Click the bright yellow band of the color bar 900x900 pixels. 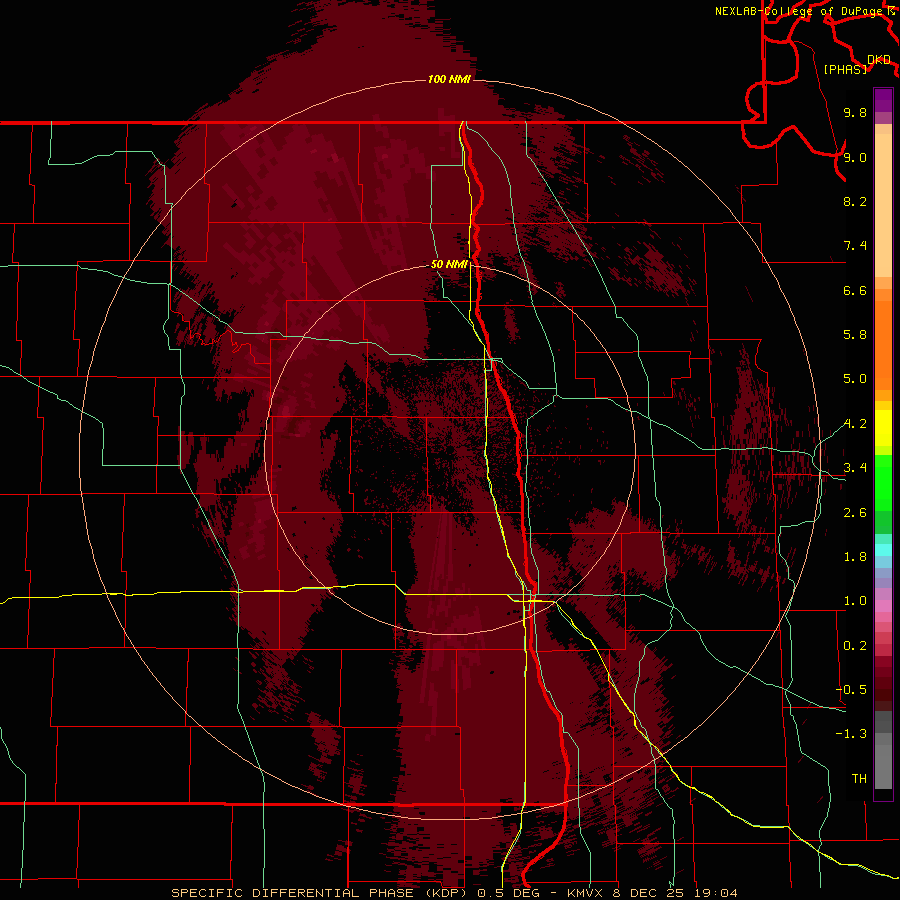[x=883, y=428]
